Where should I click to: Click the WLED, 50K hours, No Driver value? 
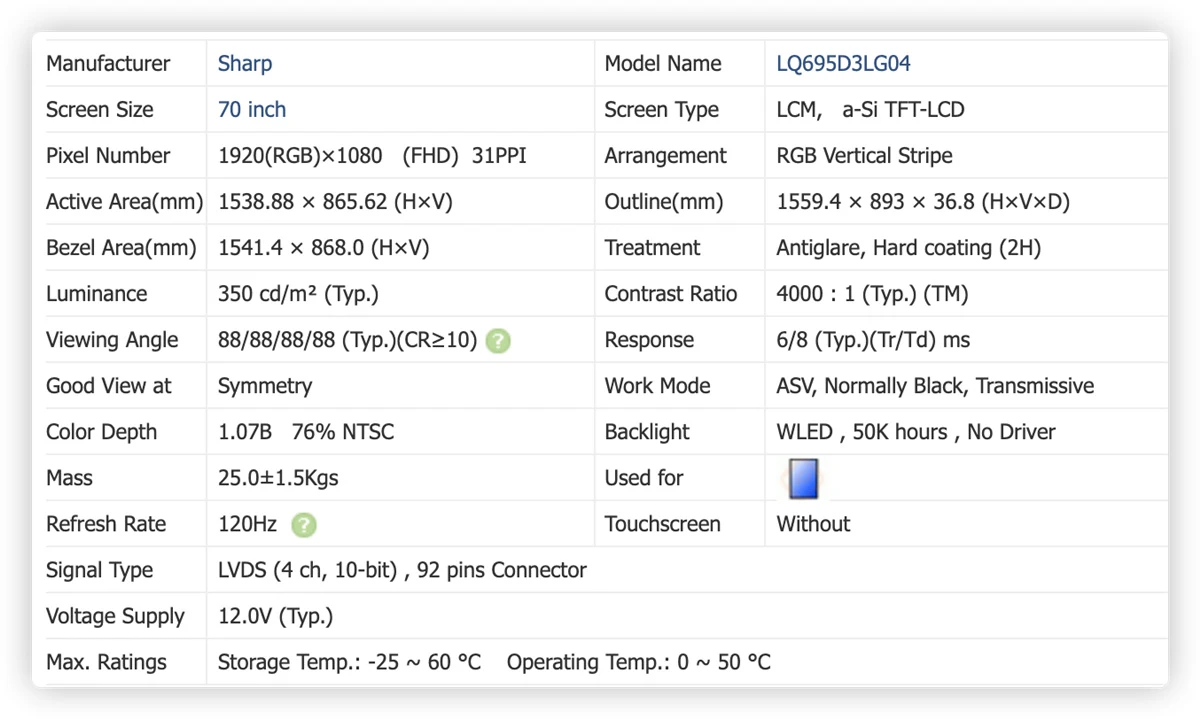pos(916,431)
